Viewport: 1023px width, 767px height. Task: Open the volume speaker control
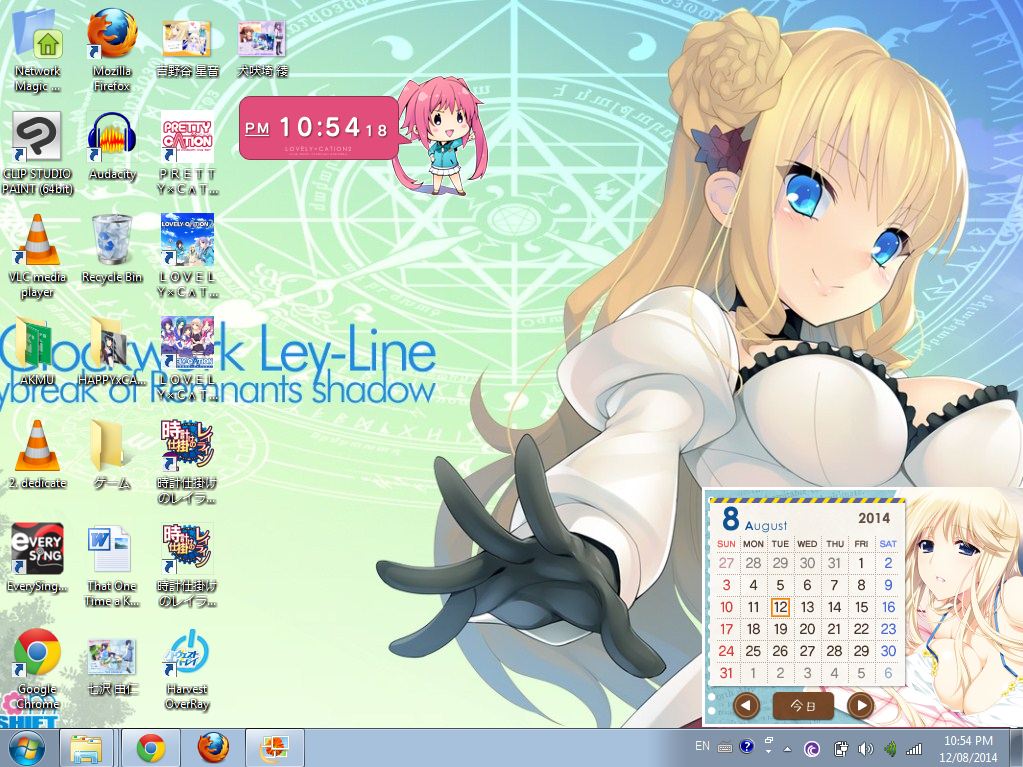coord(866,749)
